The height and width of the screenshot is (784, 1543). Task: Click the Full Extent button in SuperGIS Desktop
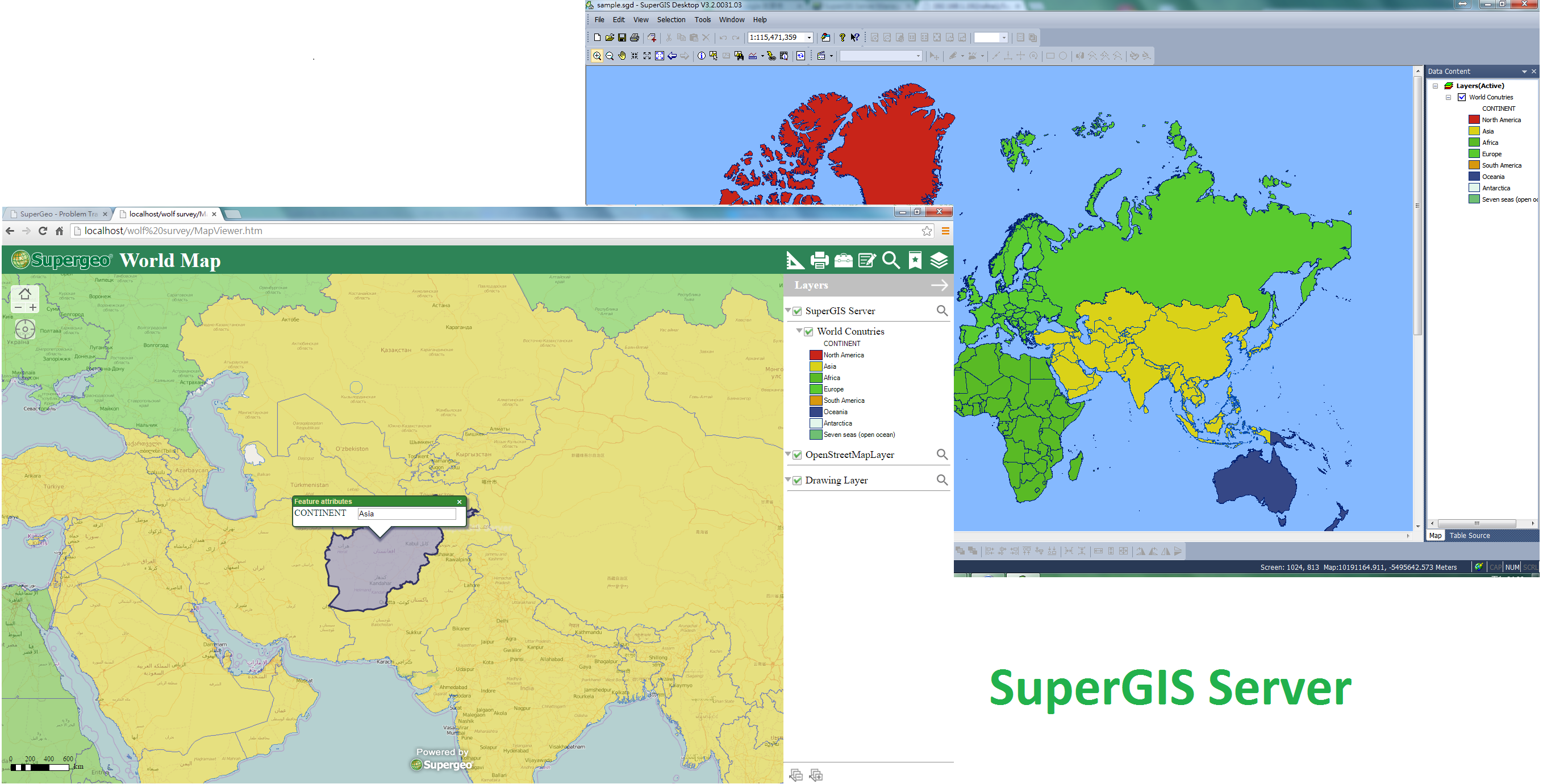tap(660, 56)
